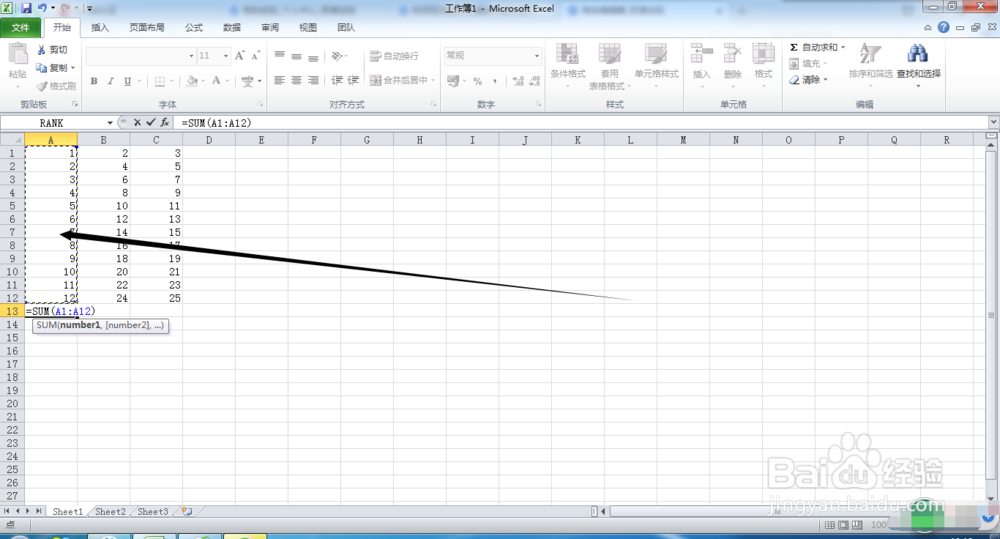The image size is (1000, 539).
Task: Click the Save icon in quick access toolbar
Action: coord(26,8)
